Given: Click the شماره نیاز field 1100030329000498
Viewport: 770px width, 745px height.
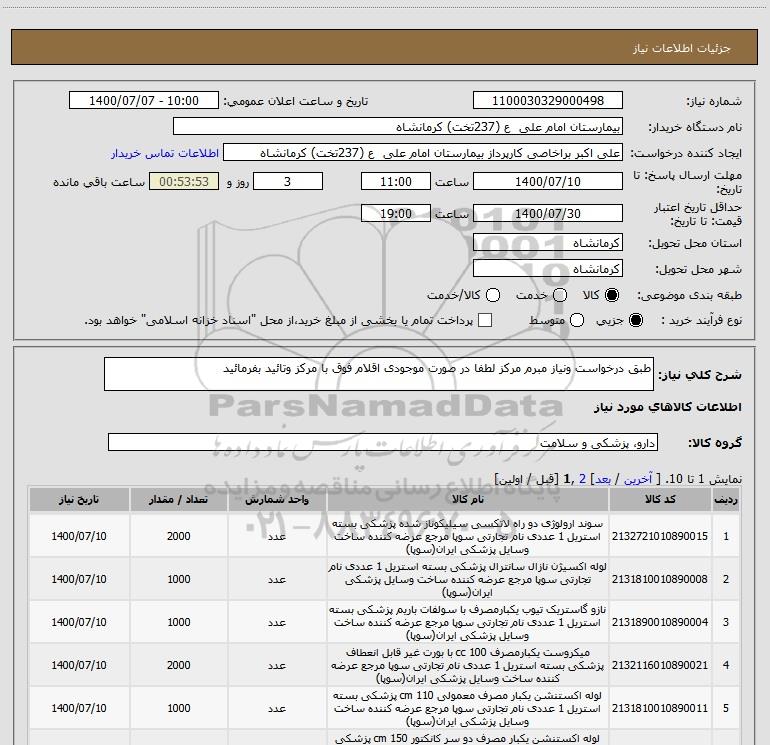Looking at the screenshot, I should point(548,100).
